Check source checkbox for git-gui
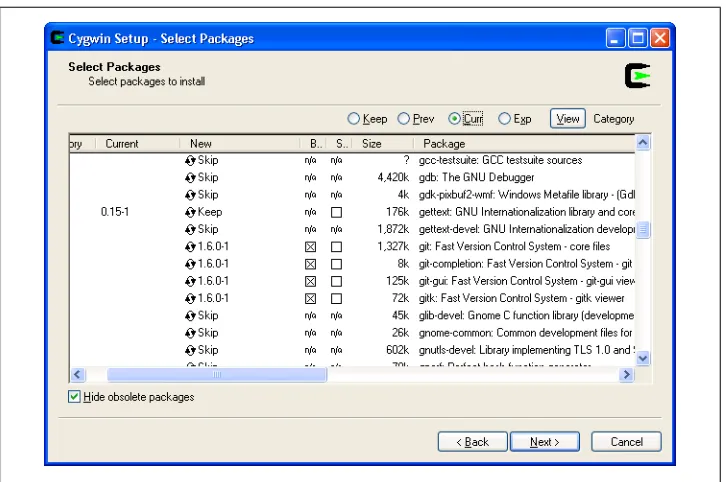This screenshot has height=482, width=726. [x=337, y=282]
